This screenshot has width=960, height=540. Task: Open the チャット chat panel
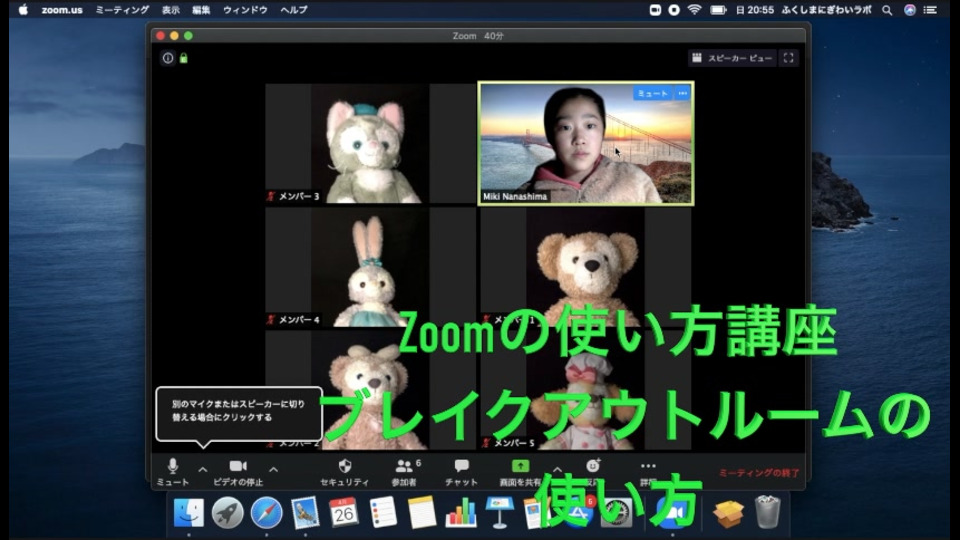pos(462,472)
